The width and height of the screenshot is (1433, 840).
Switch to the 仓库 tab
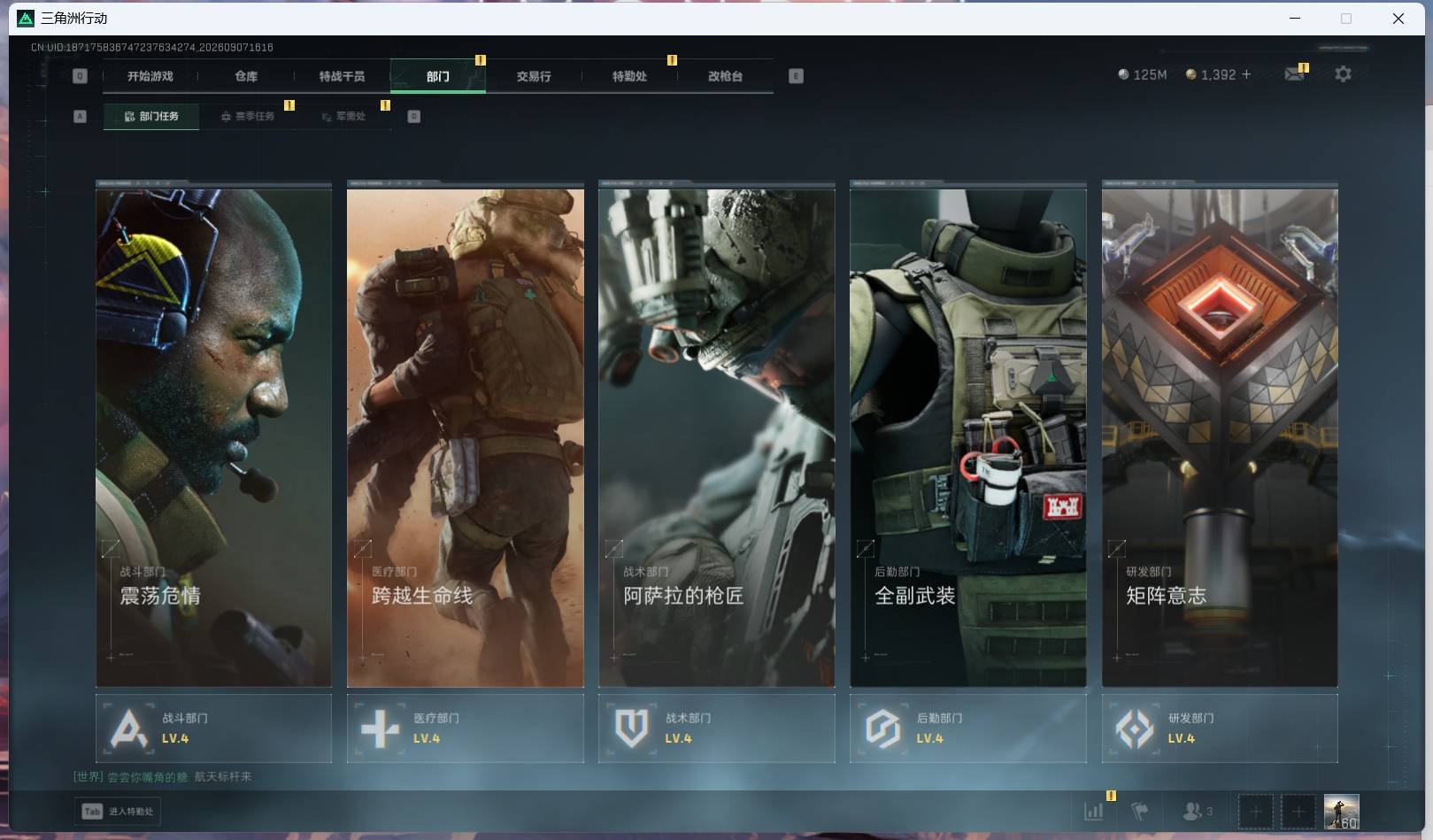coord(246,76)
